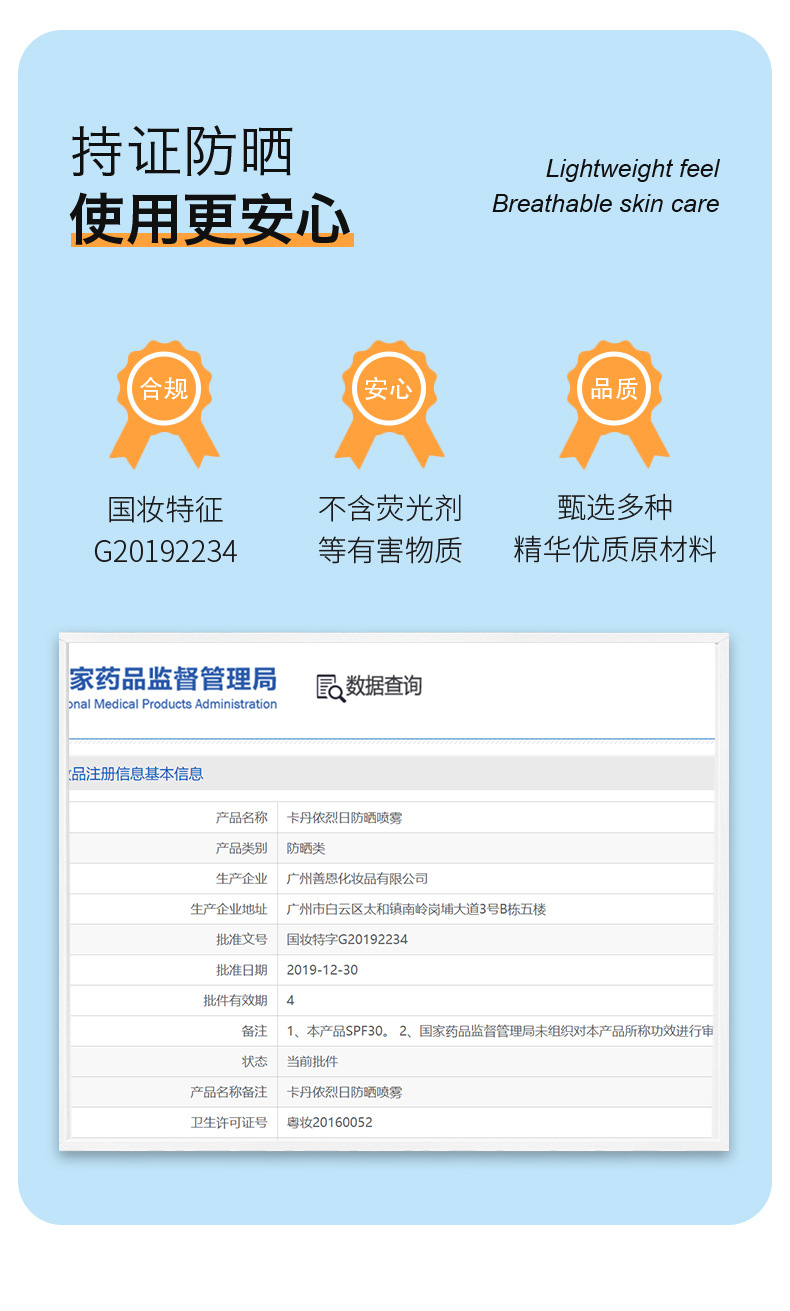Click the Lightweight feel tagline

[632, 168]
